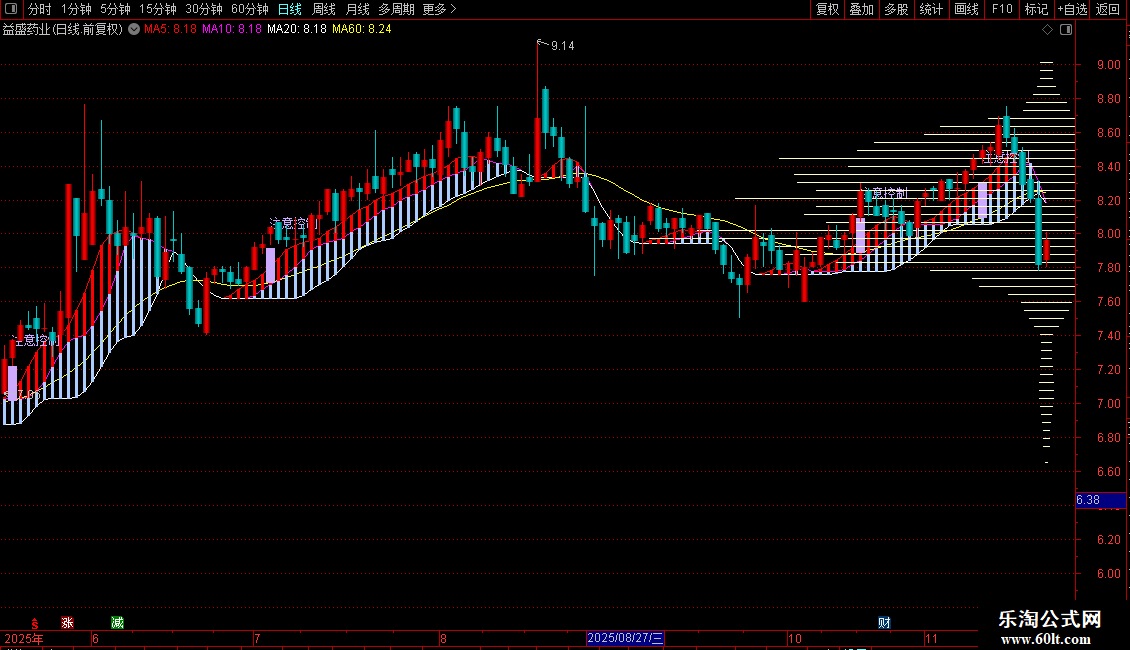Switch to 月线 monthly chart
This screenshot has height=650, width=1130.
357,9
